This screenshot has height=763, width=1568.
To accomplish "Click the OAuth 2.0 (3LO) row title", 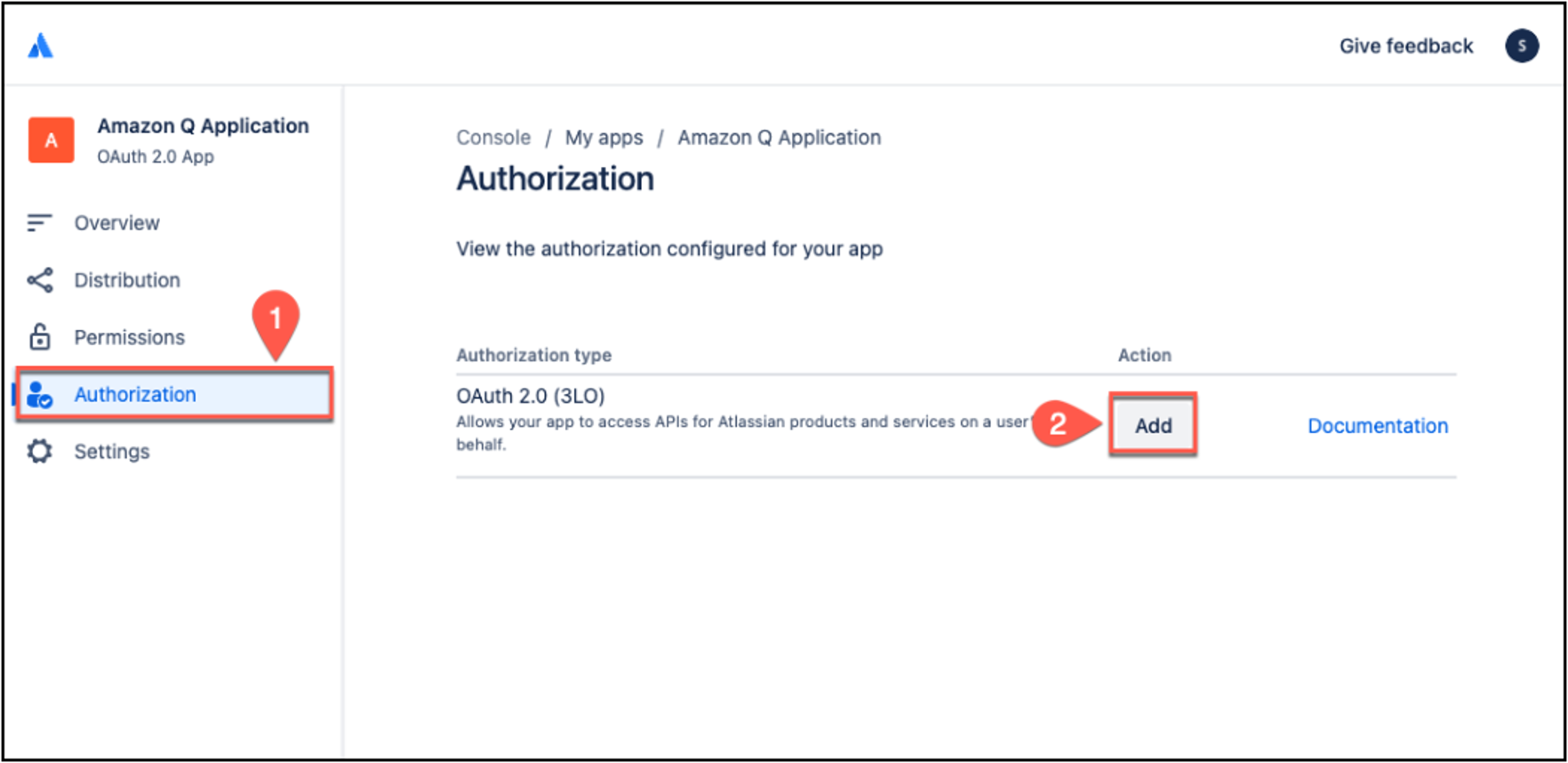I will (531, 396).
